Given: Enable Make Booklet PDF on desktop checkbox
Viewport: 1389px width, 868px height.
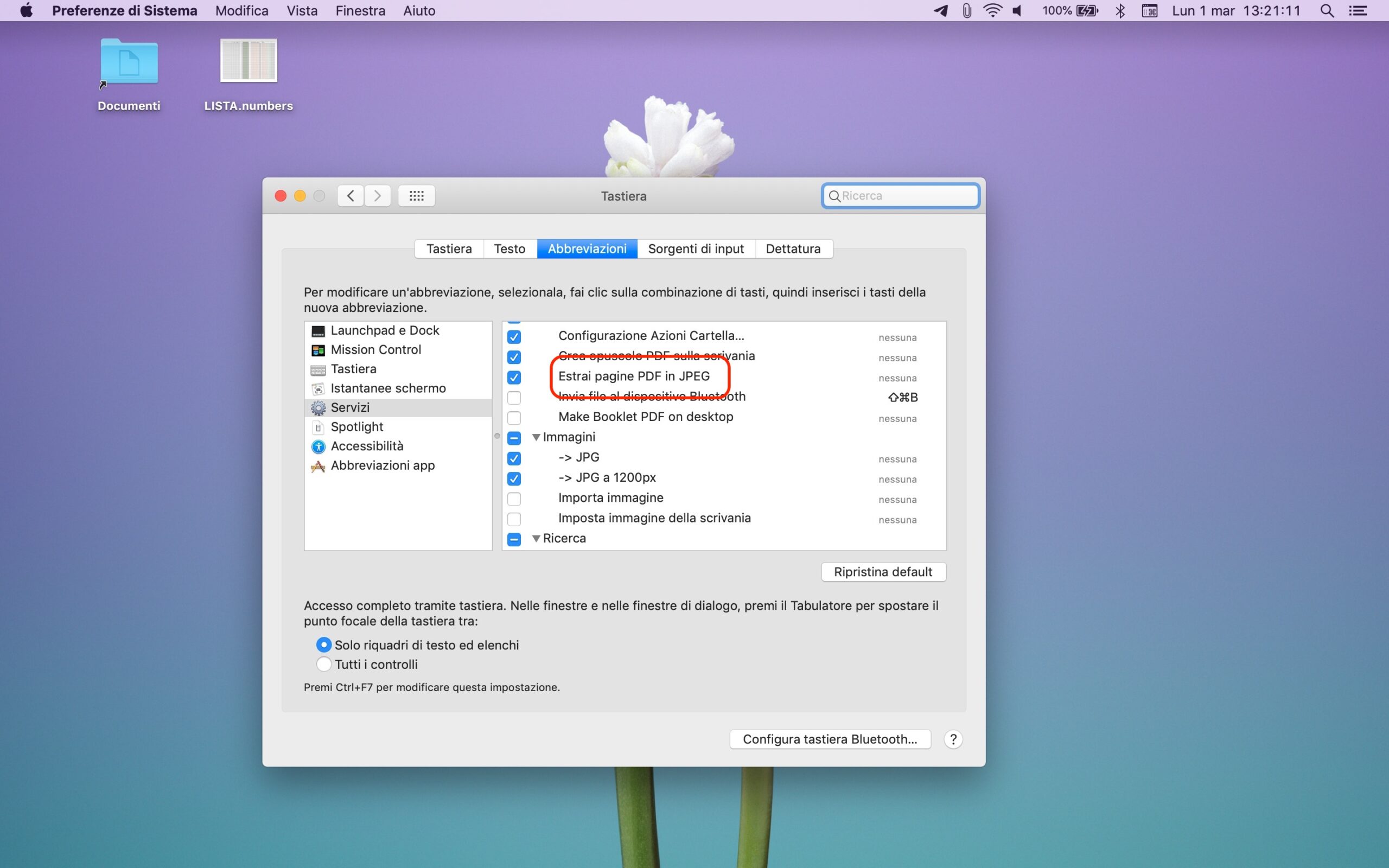Looking at the screenshot, I should point(514,417).
